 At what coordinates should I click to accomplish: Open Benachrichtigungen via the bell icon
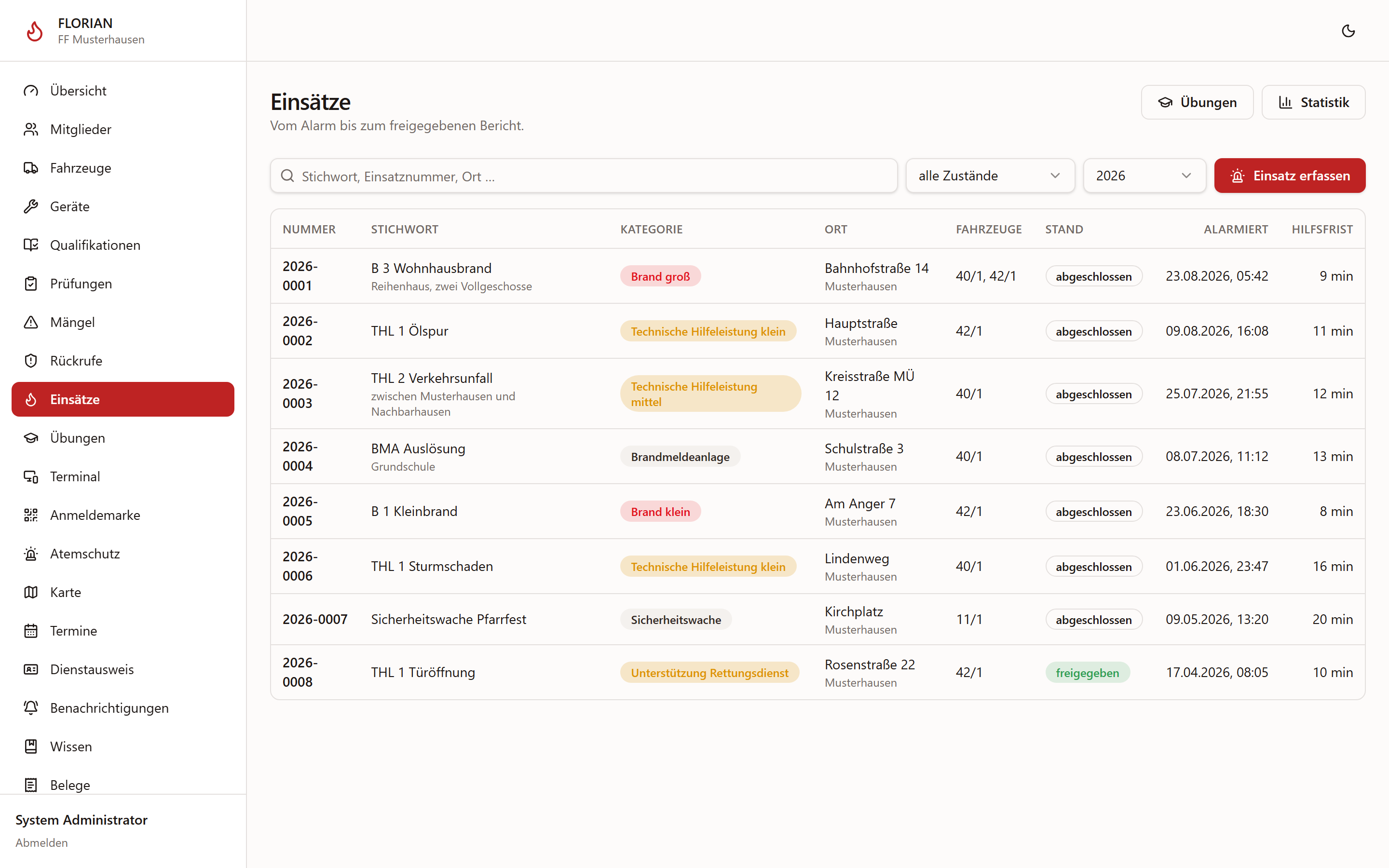click(x=31, y=708)
